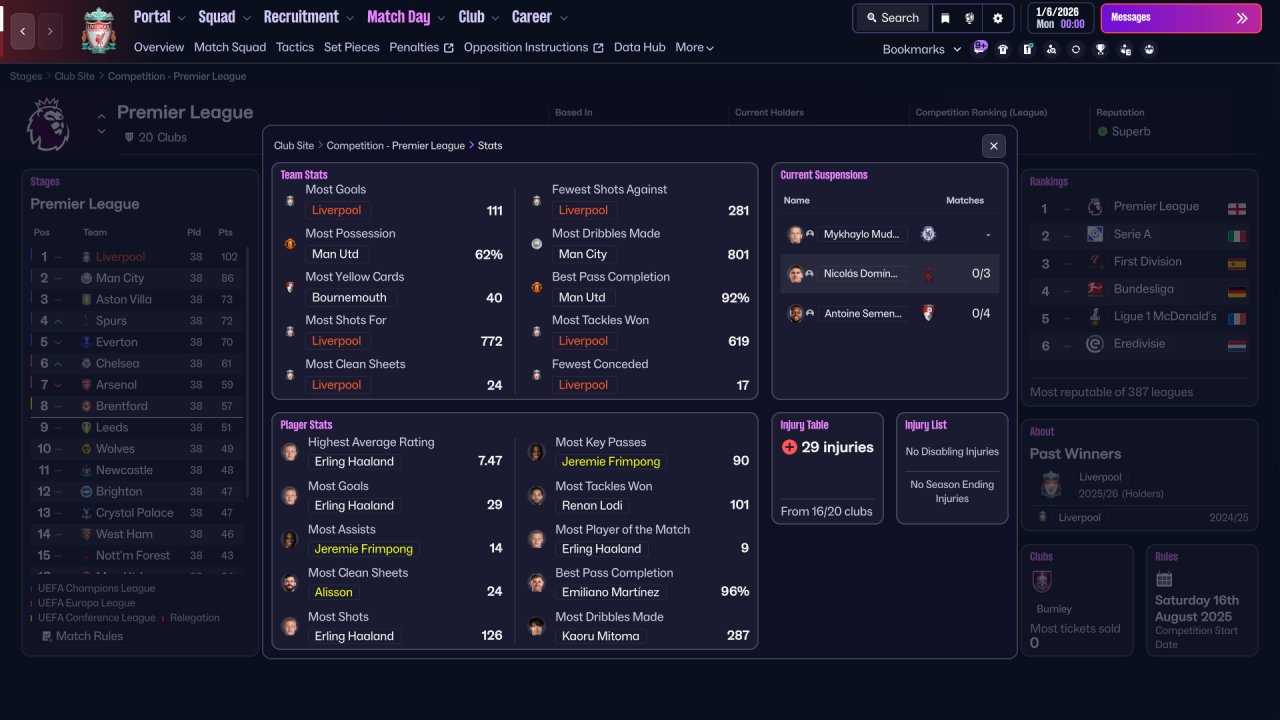The height and width of the screenshot is (720, 1280).
Task: Toggle the competition switcher chevron beside Premier League
Action: [x=101, y=124]
